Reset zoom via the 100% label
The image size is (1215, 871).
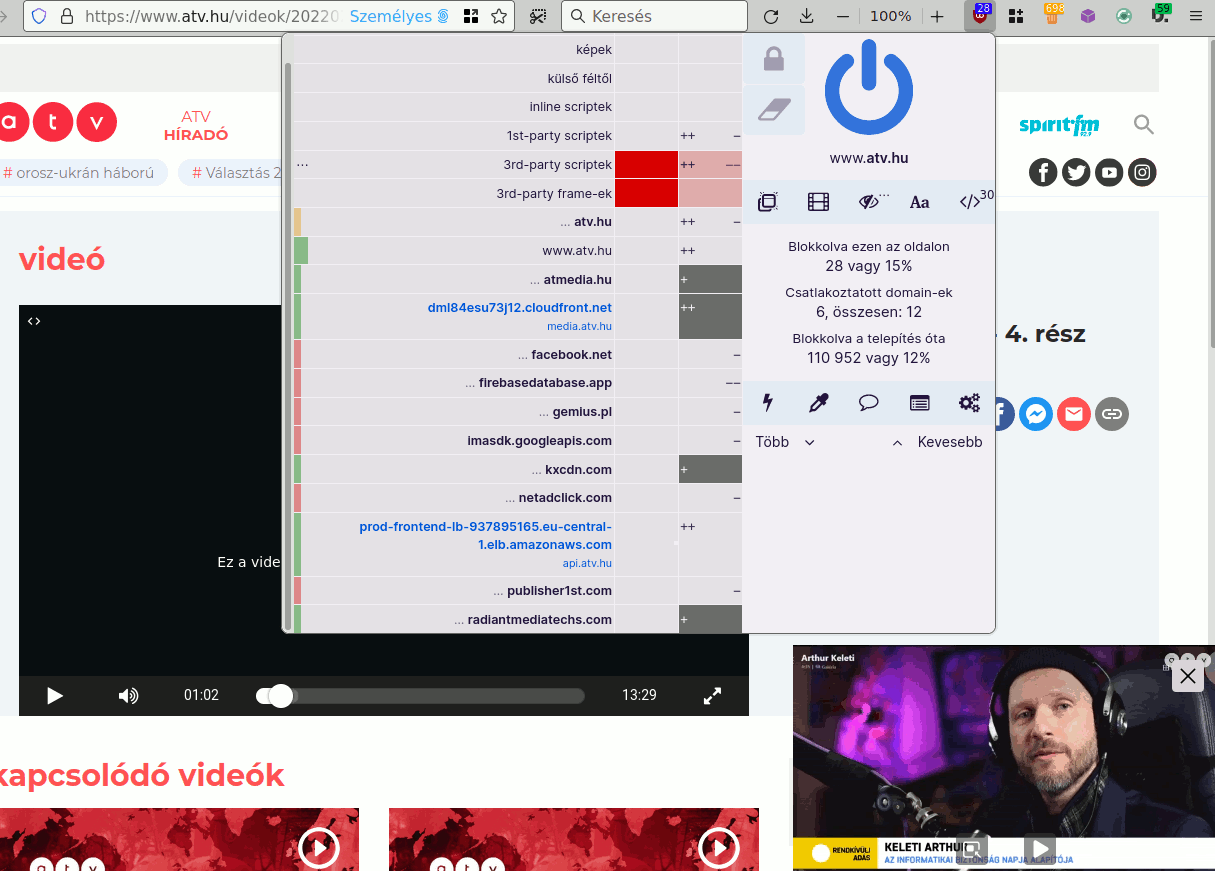point(890,16)
